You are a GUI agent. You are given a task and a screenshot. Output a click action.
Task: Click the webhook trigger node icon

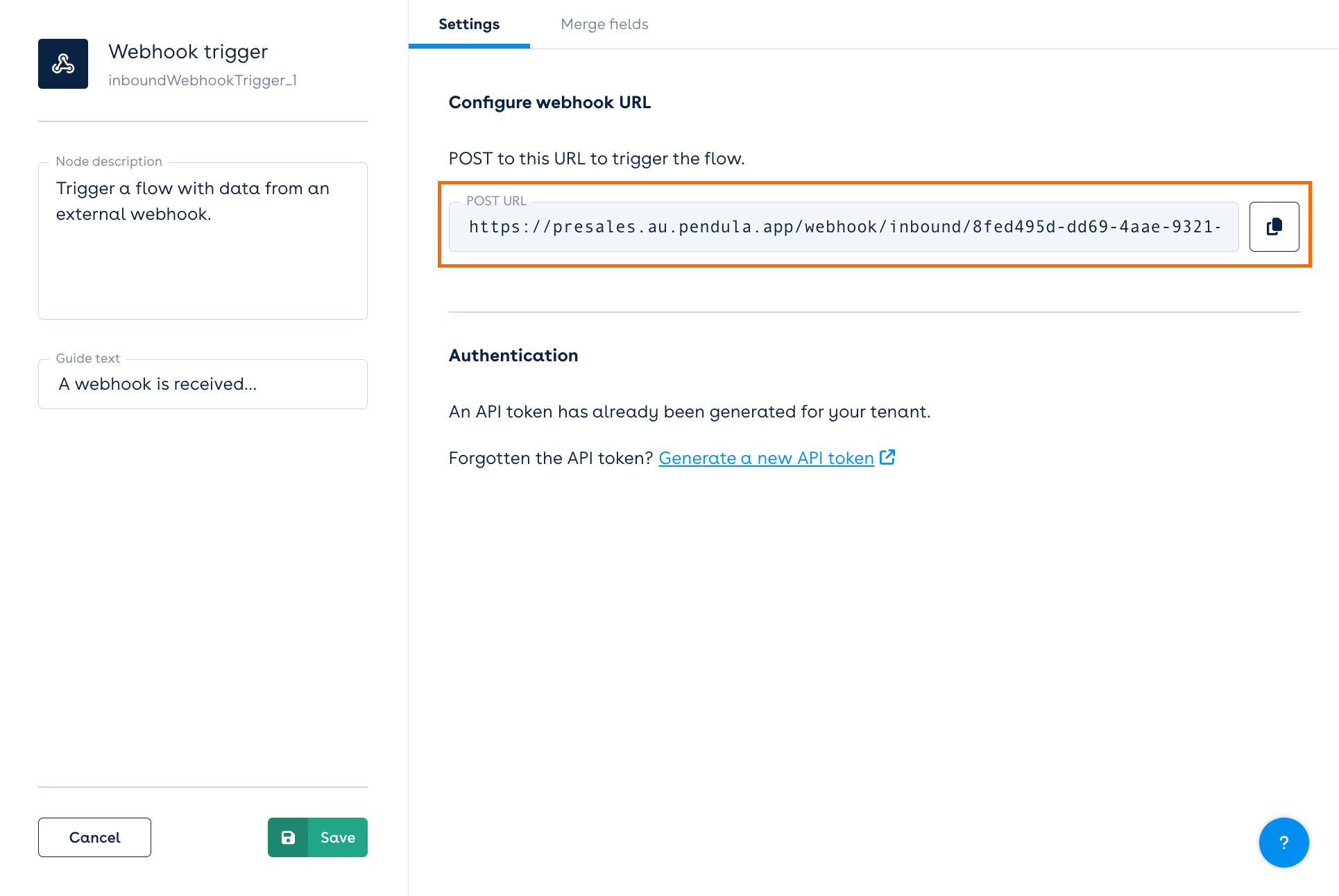click(x=63, y=64)
